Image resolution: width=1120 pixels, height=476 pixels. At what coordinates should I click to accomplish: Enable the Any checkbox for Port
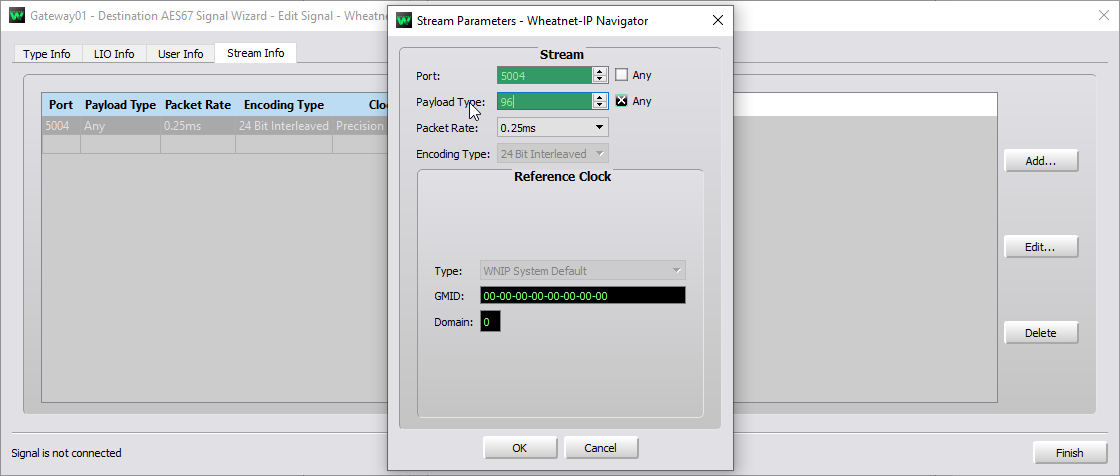point(621,75)
